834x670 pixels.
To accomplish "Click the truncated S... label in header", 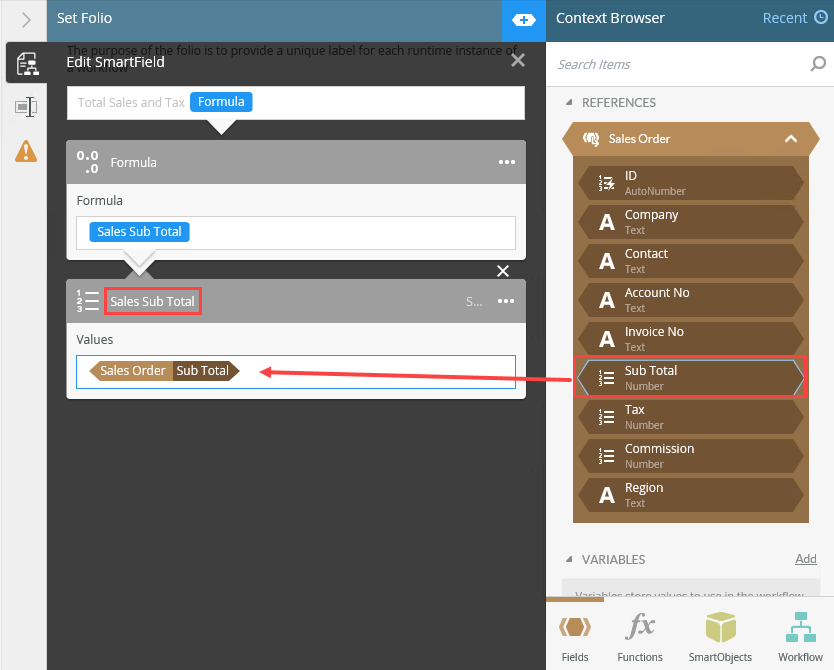I will [x=473, y=302].
